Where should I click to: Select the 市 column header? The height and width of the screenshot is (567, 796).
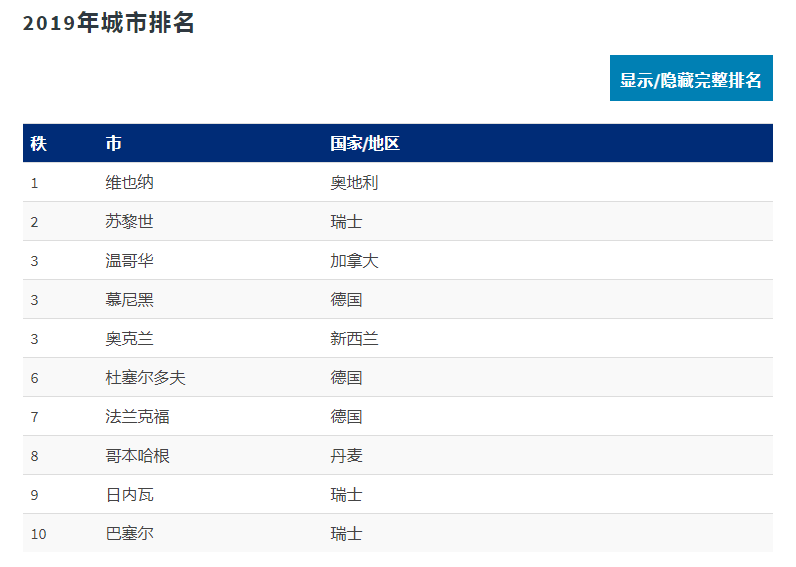[113, 144]
